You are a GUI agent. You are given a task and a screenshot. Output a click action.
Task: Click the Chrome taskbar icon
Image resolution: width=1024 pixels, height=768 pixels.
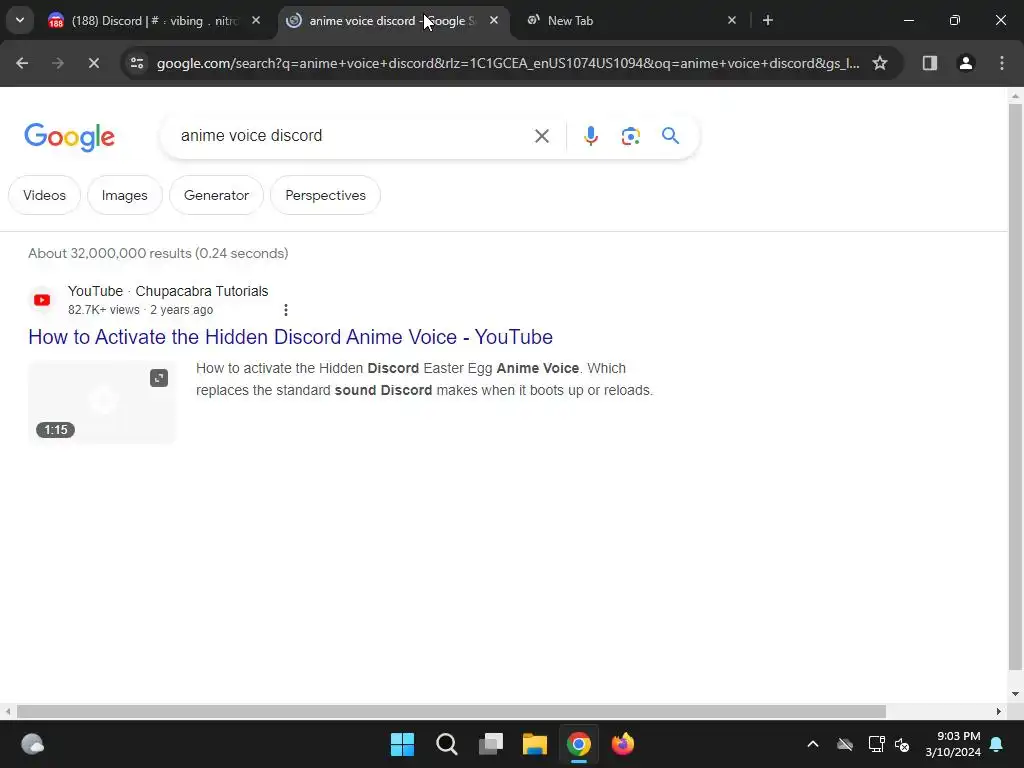(x=579, y=744)
